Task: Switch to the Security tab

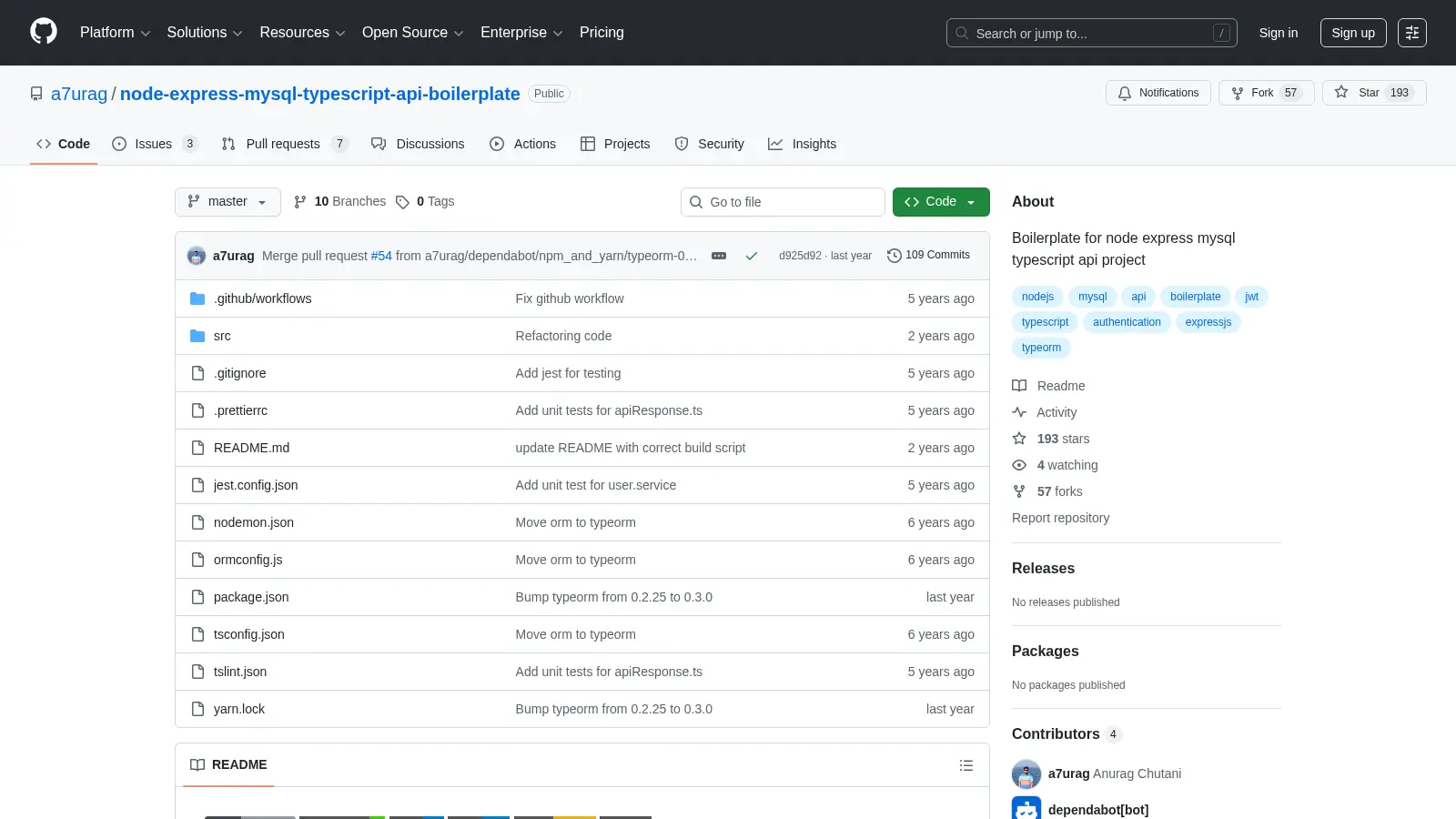Action: pyautogui.click(x=709, y=144)
